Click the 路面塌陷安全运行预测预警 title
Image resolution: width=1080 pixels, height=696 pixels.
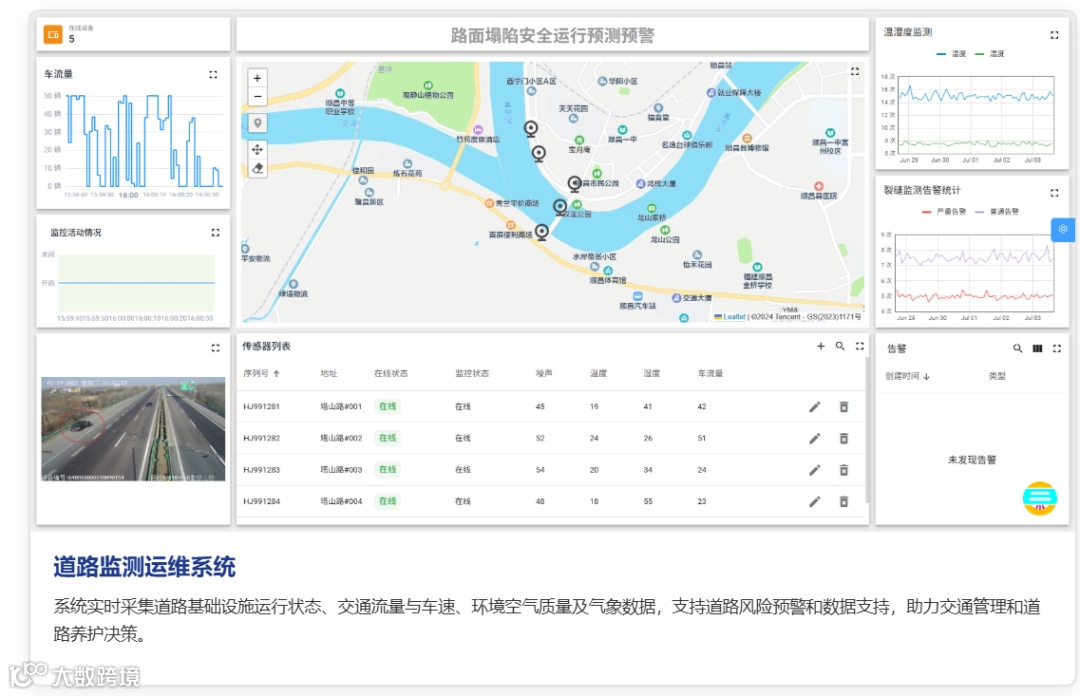(x=552, y=35)
